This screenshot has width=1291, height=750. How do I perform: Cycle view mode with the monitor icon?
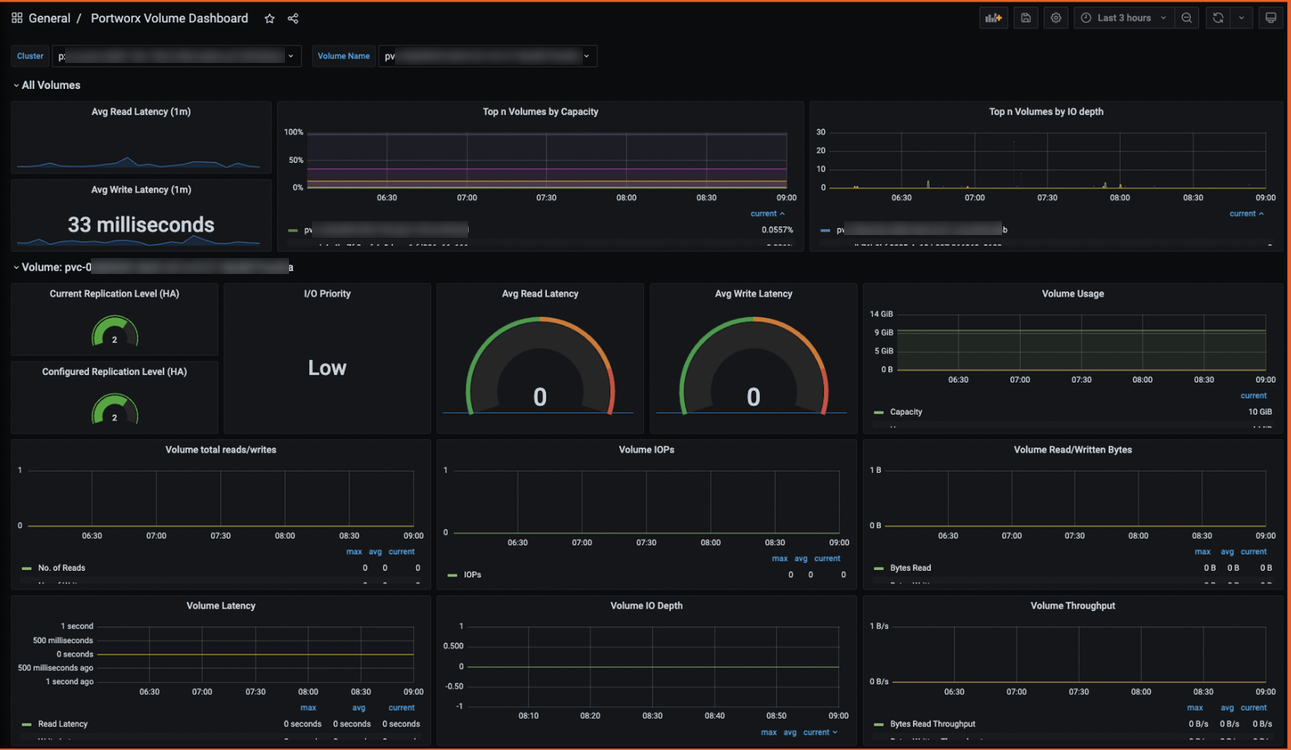point(1271,18)
